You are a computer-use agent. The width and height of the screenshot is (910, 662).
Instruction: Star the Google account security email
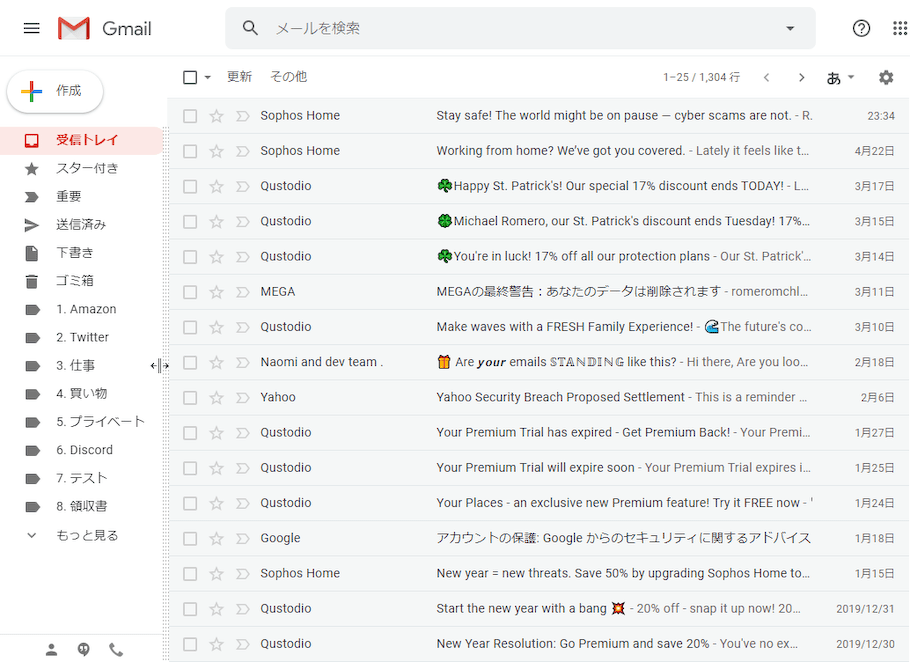coord(216,538)
